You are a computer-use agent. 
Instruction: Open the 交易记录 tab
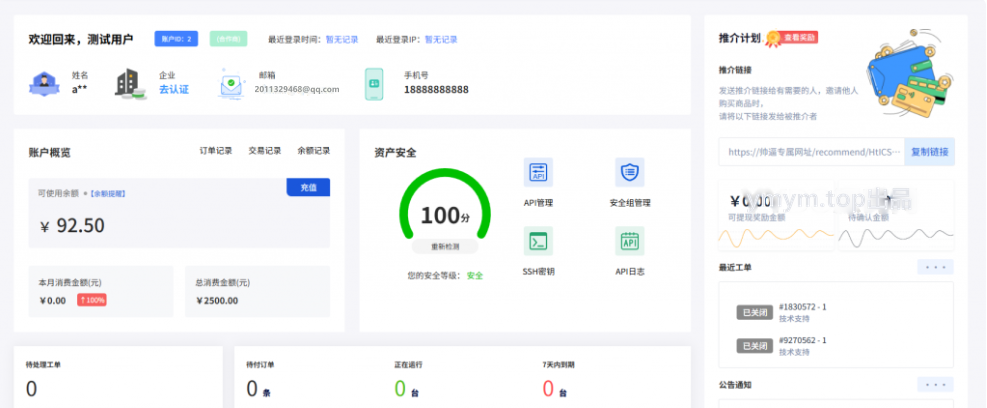(265, 150)
